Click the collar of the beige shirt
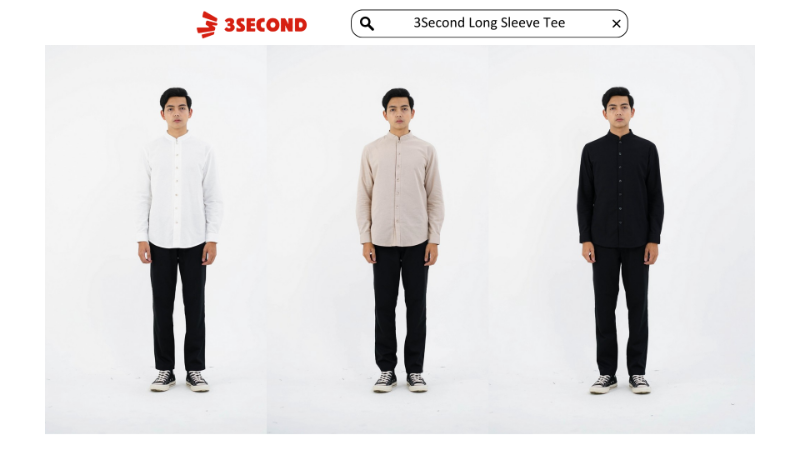Image resolution: width=800 pixels, height=450 pixels. [x=398, y=136]
